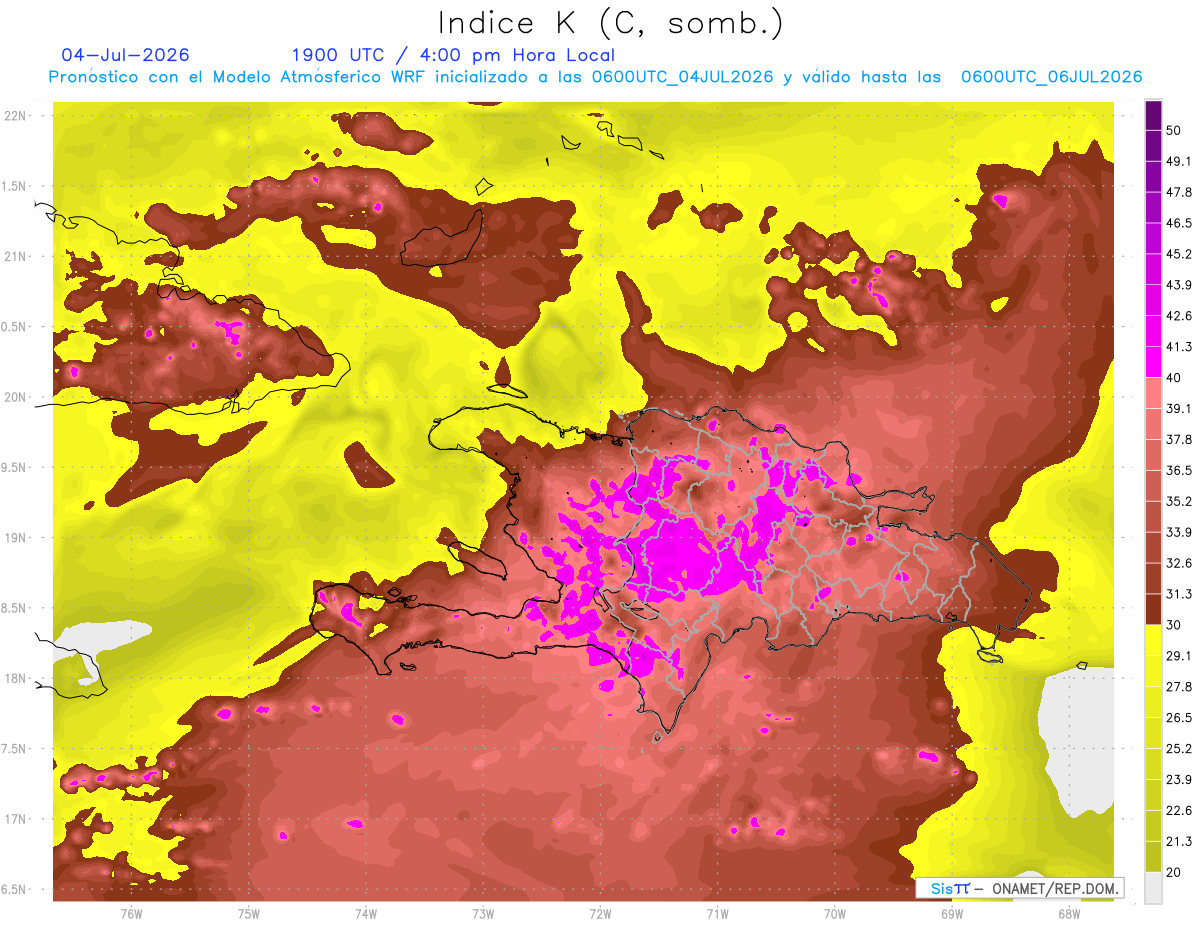Click the yellow legend segment between 29.1 and 30
Viewport: 1200px width, 927px height.
point(1153,639)
